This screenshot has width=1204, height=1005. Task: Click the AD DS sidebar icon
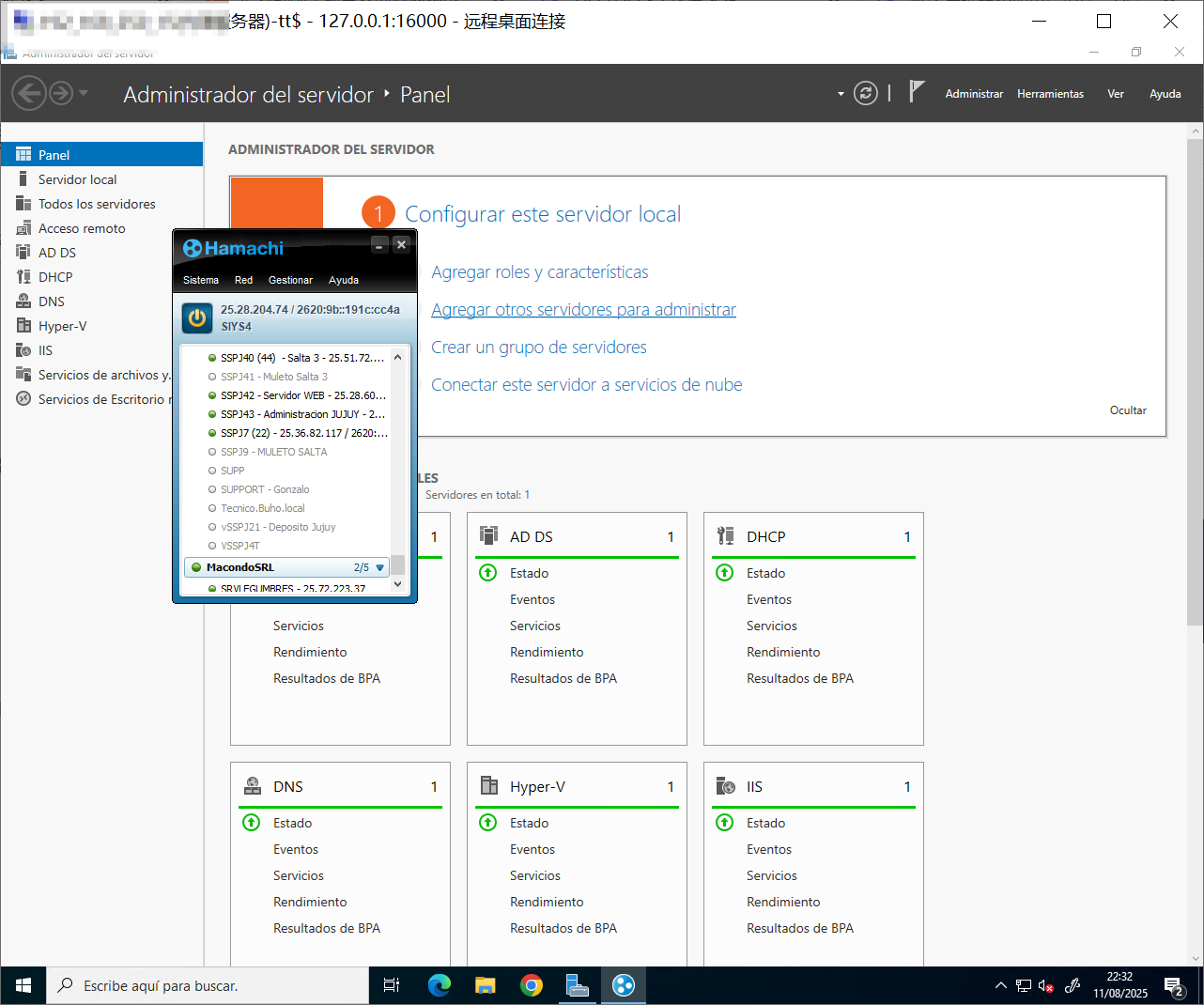point(23,252)
